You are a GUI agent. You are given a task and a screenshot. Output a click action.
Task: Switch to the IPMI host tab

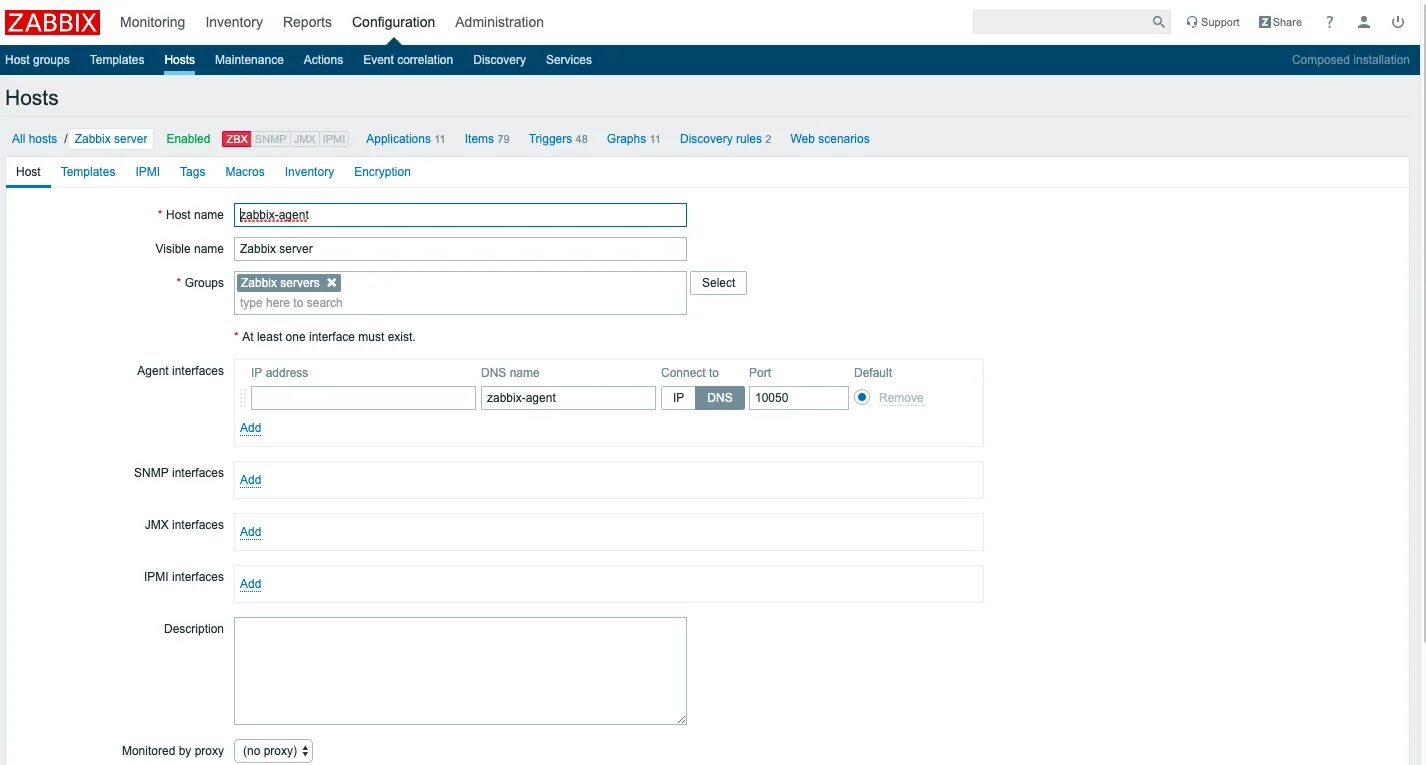click(x=148, y=172)
